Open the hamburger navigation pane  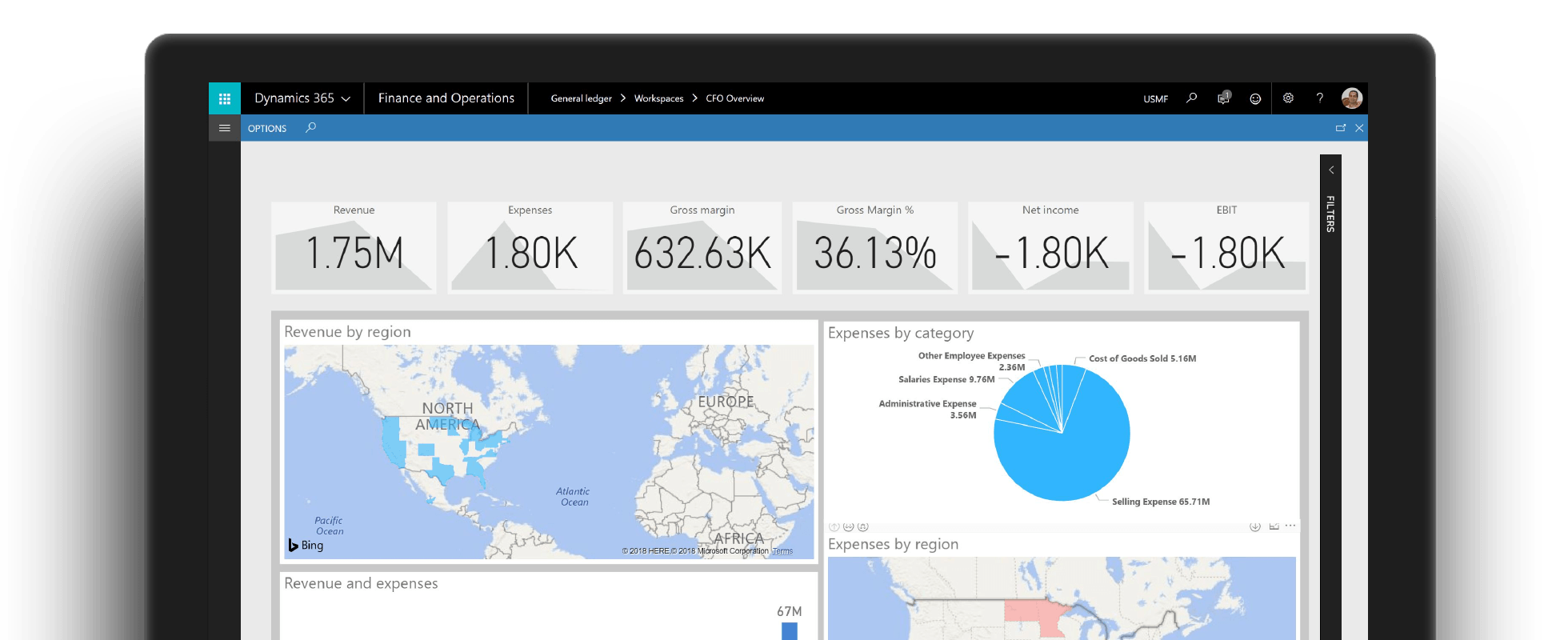pyautogui.click(x=225, y=128)
